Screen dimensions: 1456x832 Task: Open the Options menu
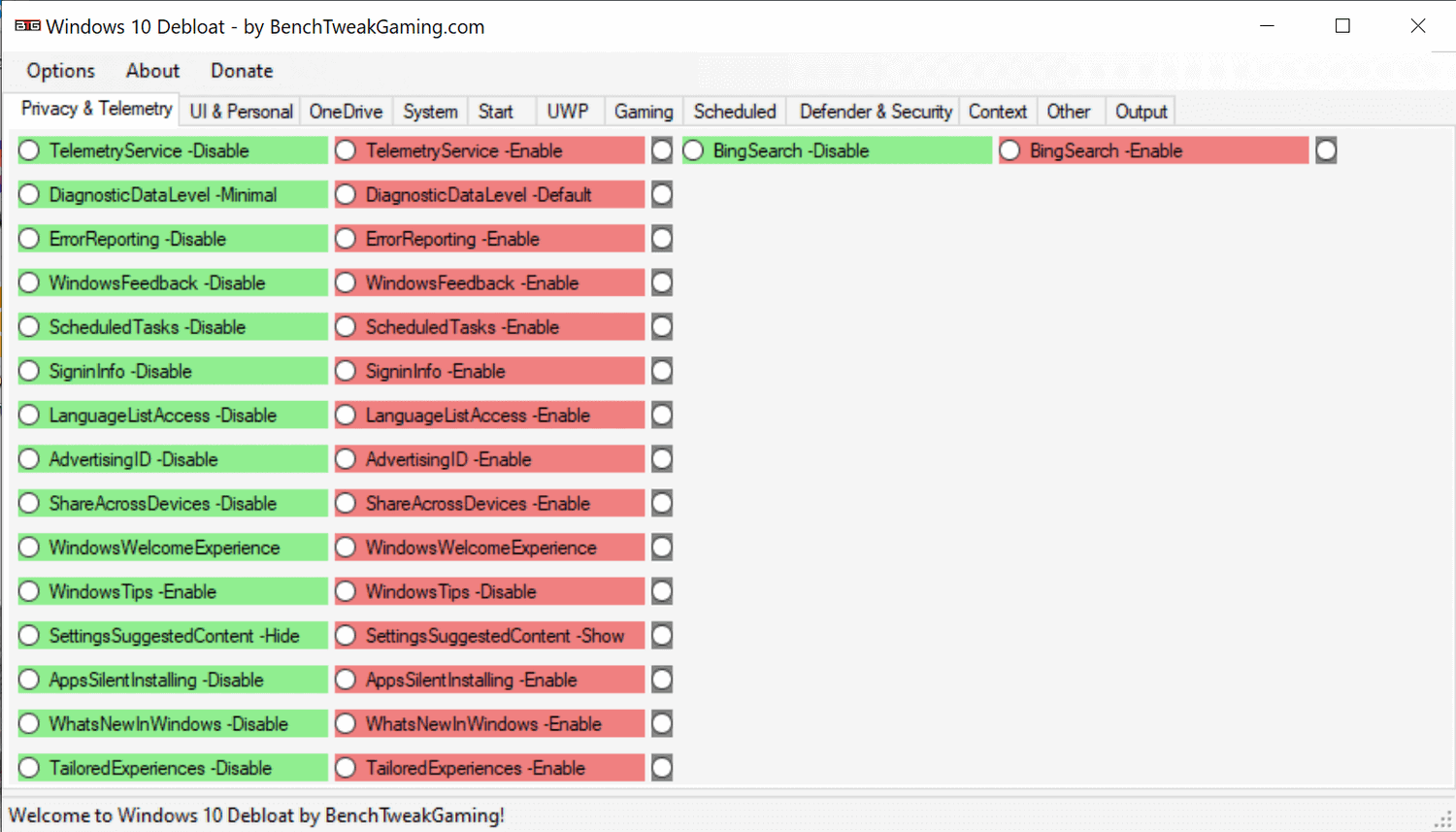[x=60, y=70]
